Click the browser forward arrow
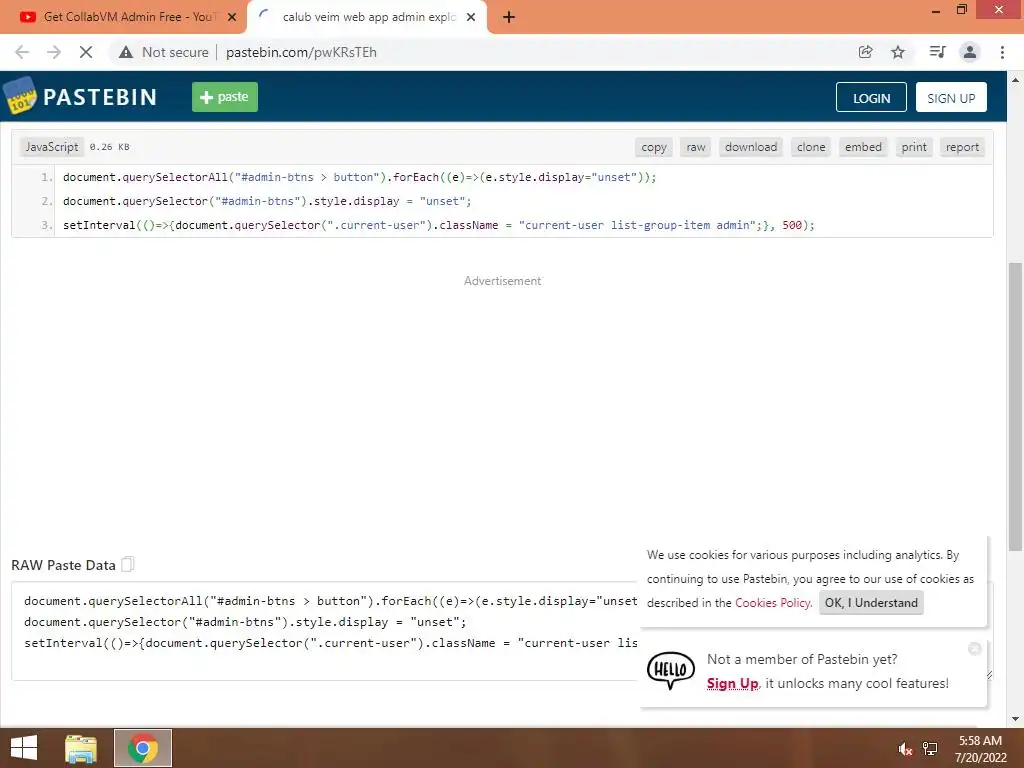1024x768 pixels. point(54,52)
